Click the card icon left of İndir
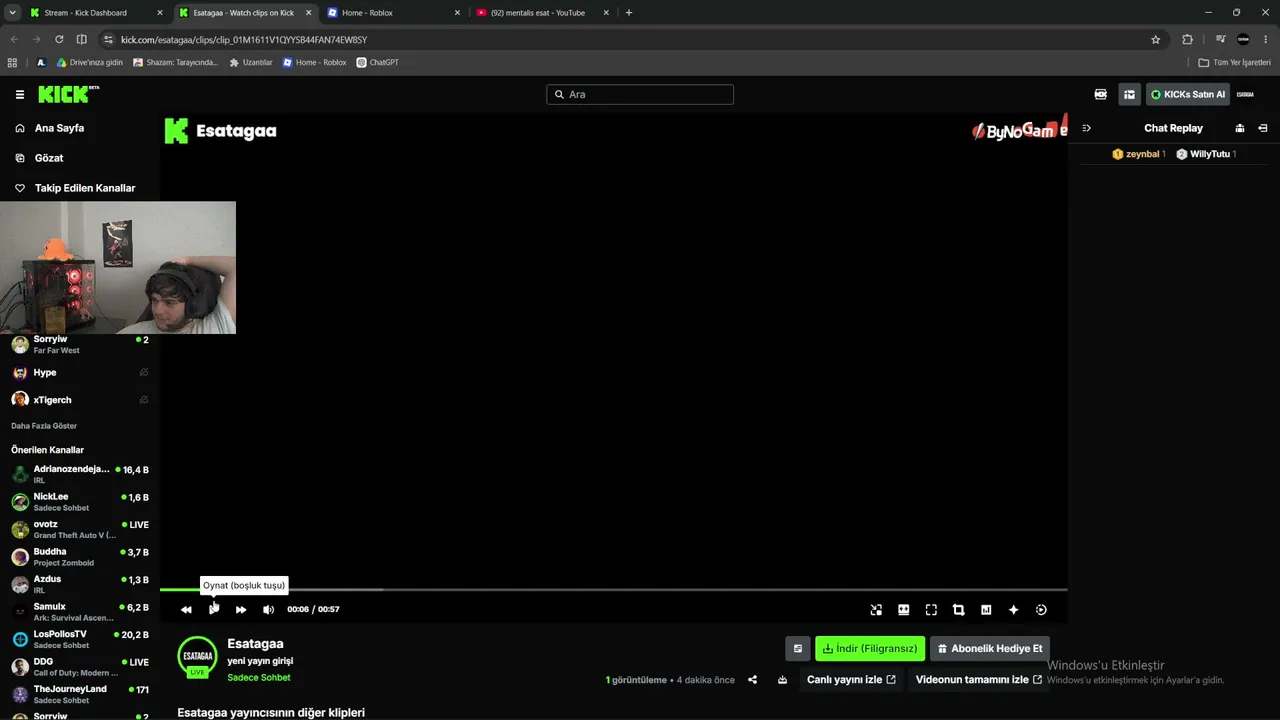1280x720 pixels. [x=797, y=649]
